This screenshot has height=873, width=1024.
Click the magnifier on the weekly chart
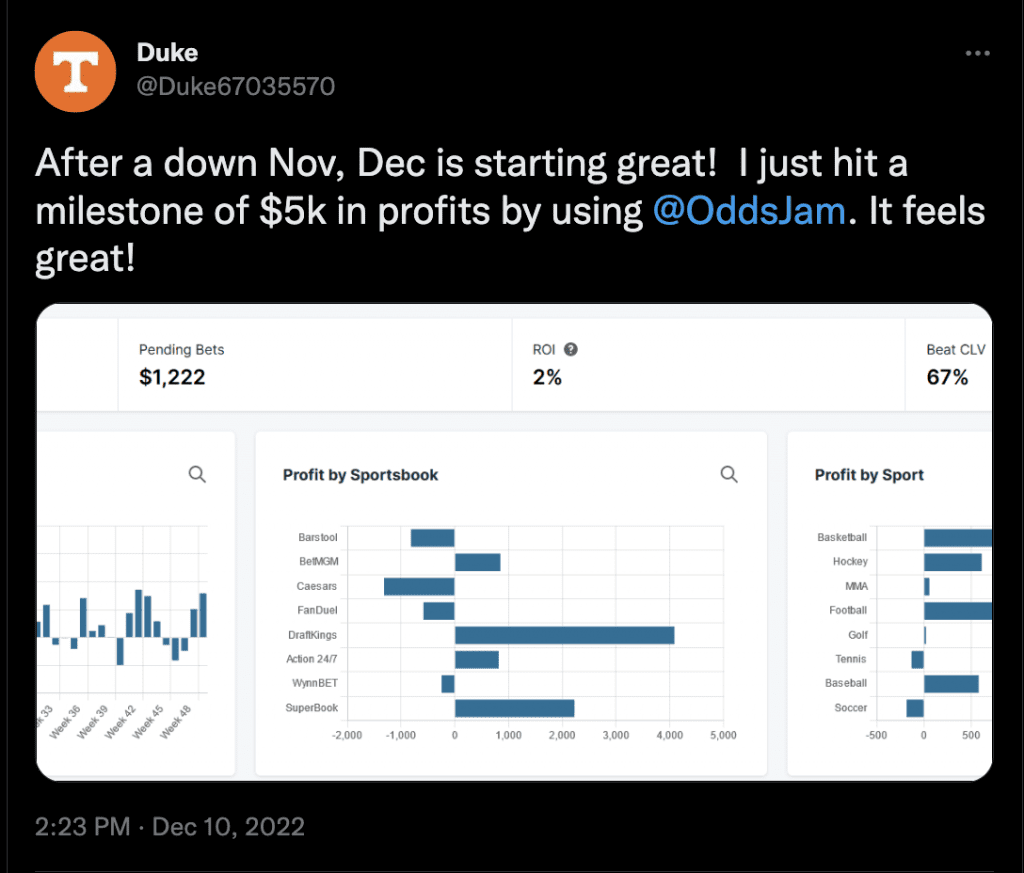click(197, 474)
